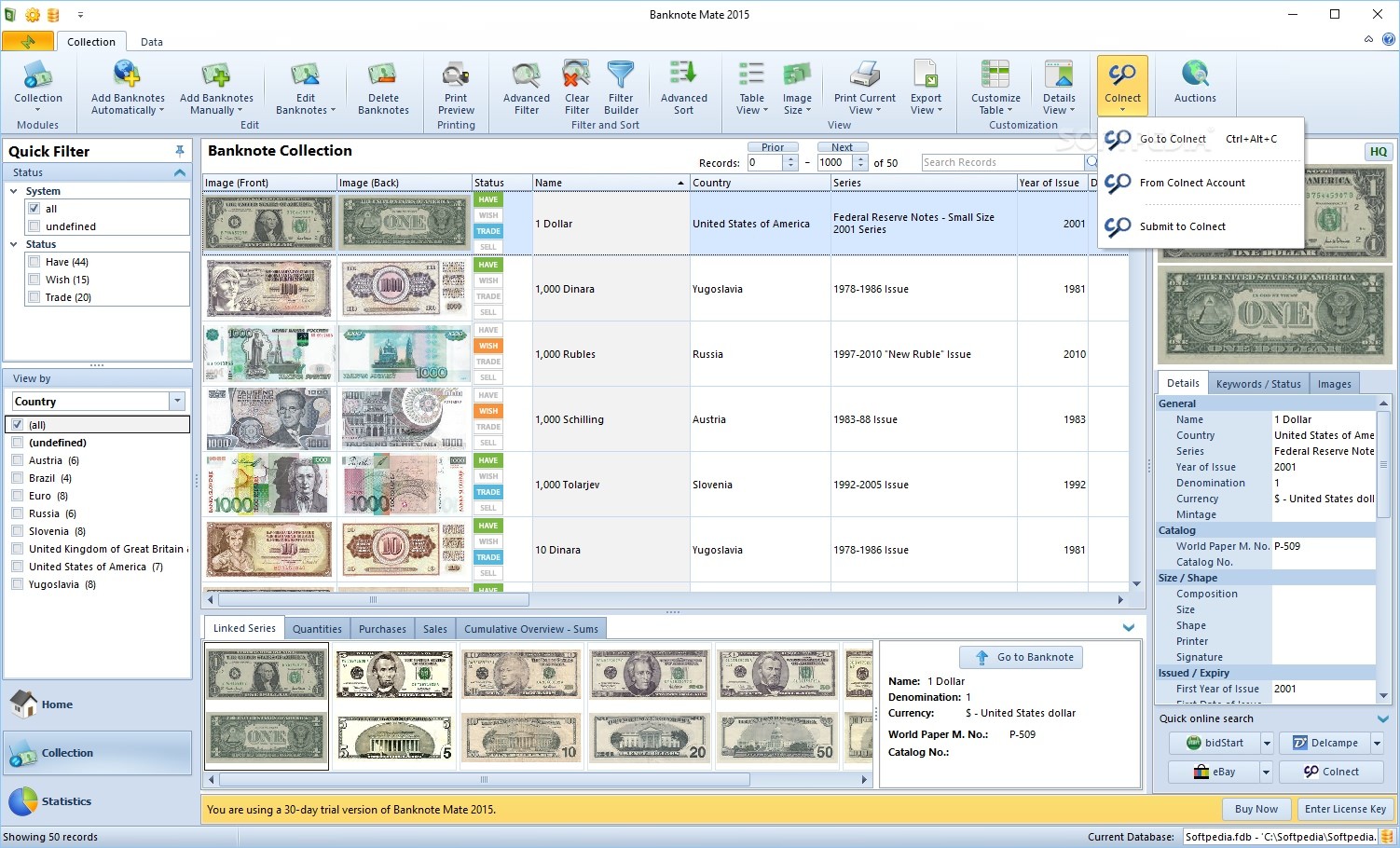Check the Yugoslavia (8) country filter
The width and height of the screenshot is (1400, 848).
[x=18, y=584]
